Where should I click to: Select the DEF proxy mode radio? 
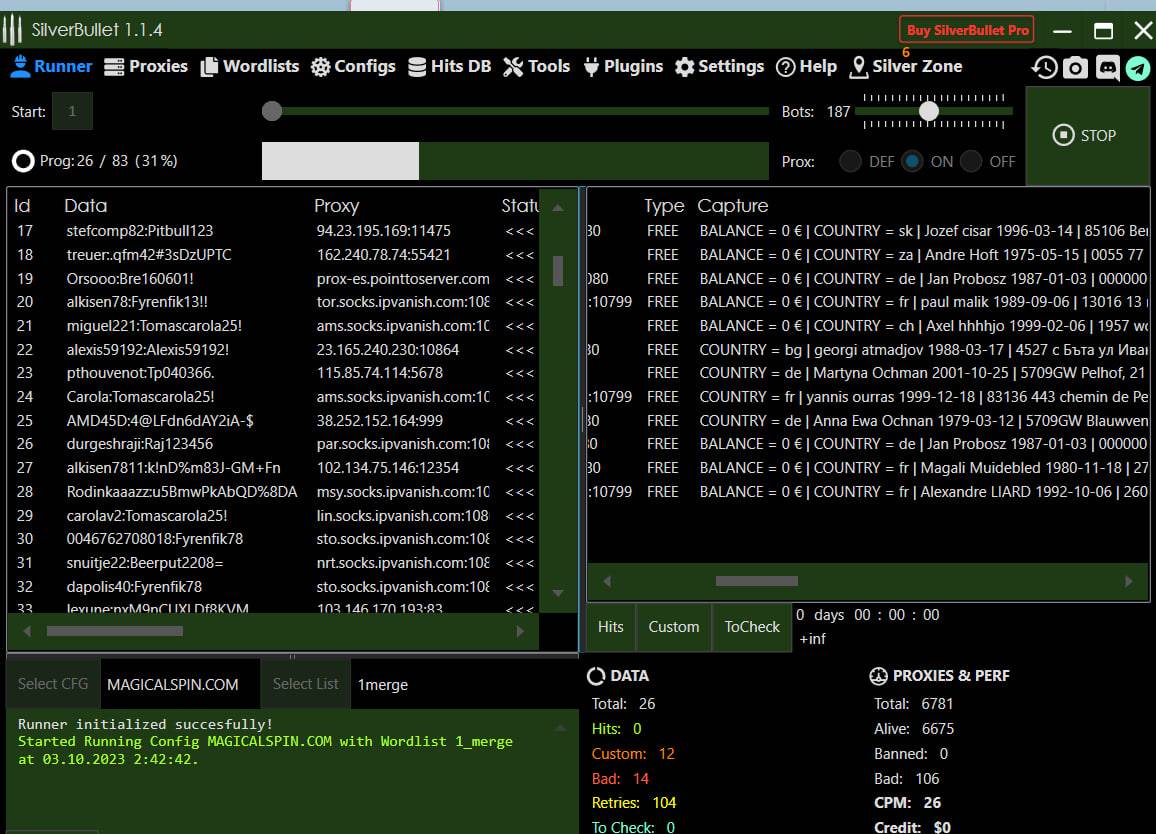click(x=851, y=161)
